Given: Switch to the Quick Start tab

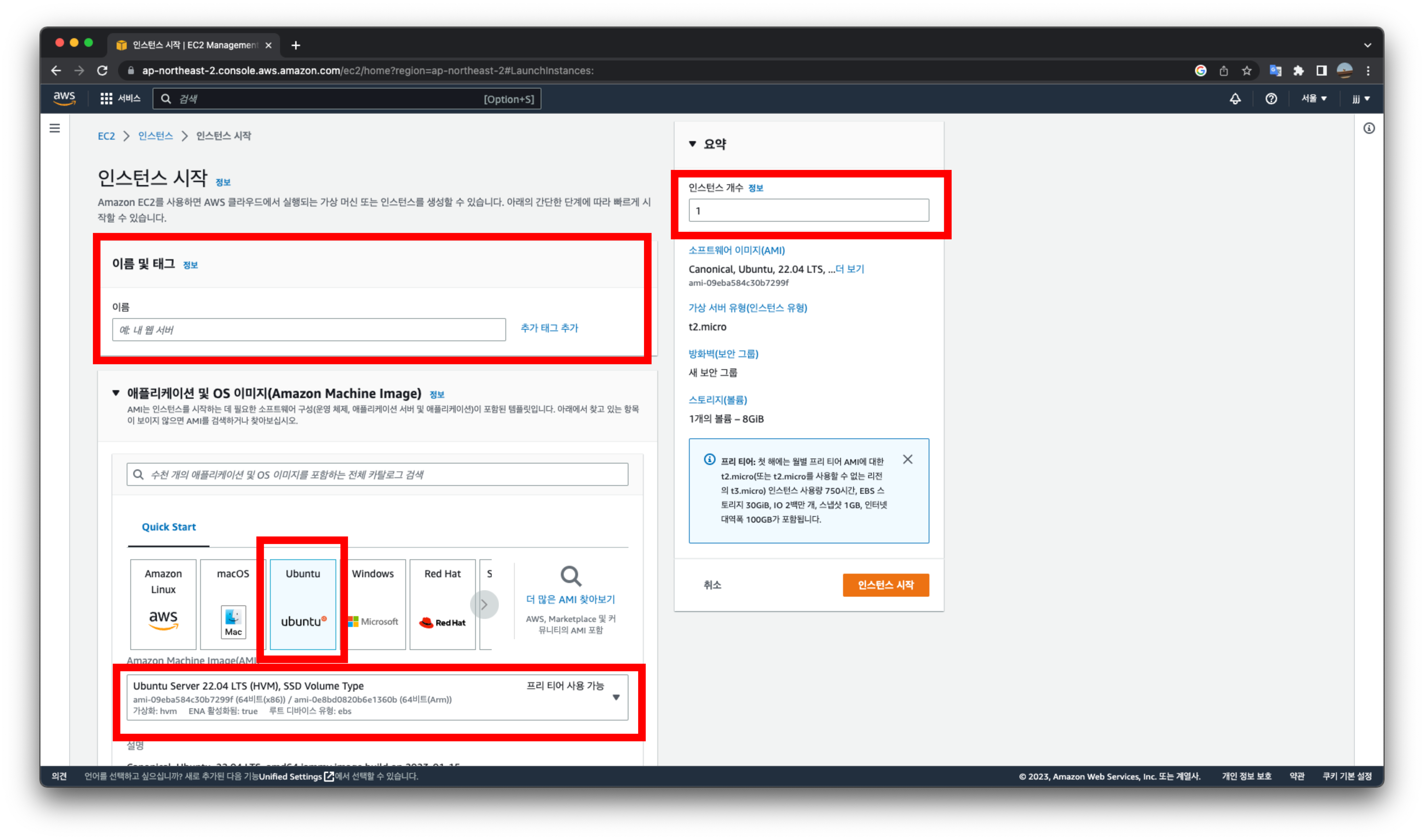Looking at the screenshot, I should coord(169,527).
